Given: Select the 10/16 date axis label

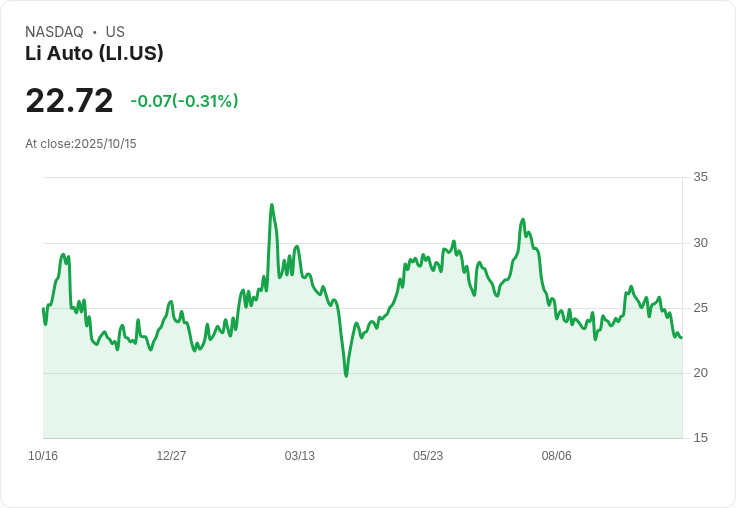Looking at the screenshot, I should [x=43, y=456].
